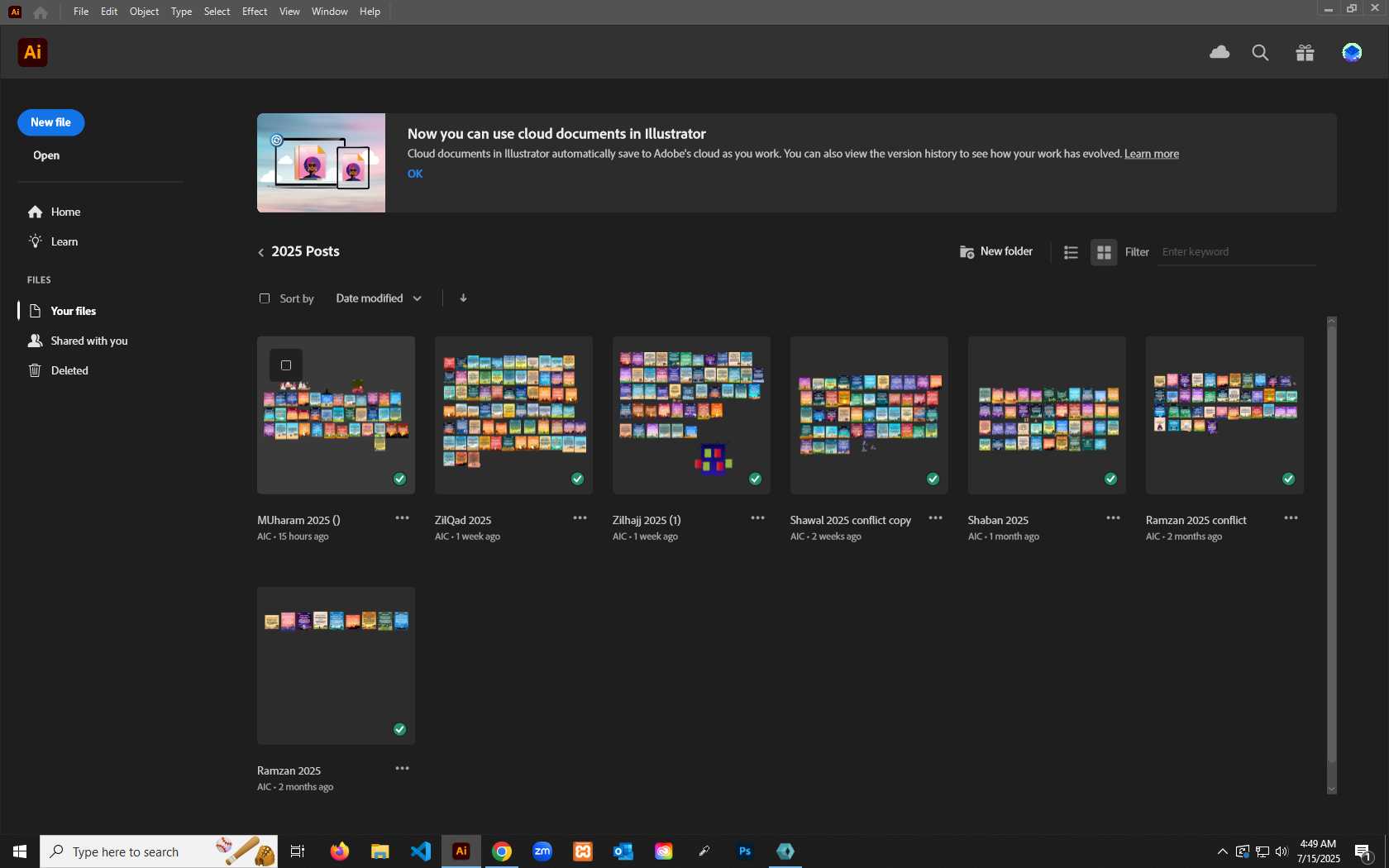
Task: Open the Windows Start menu
Action: (20, 851)
